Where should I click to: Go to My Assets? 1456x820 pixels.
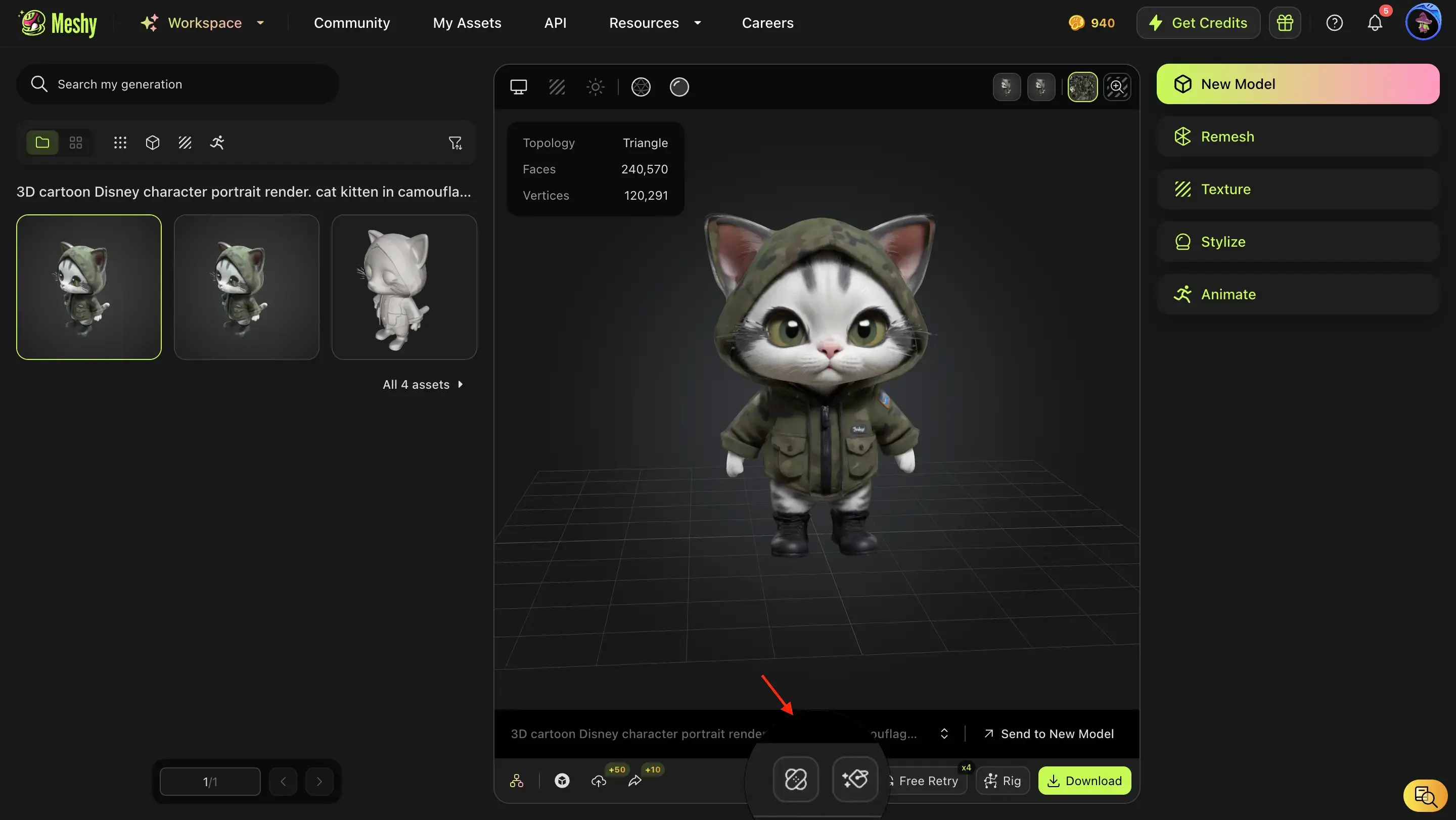click(467, 23)
